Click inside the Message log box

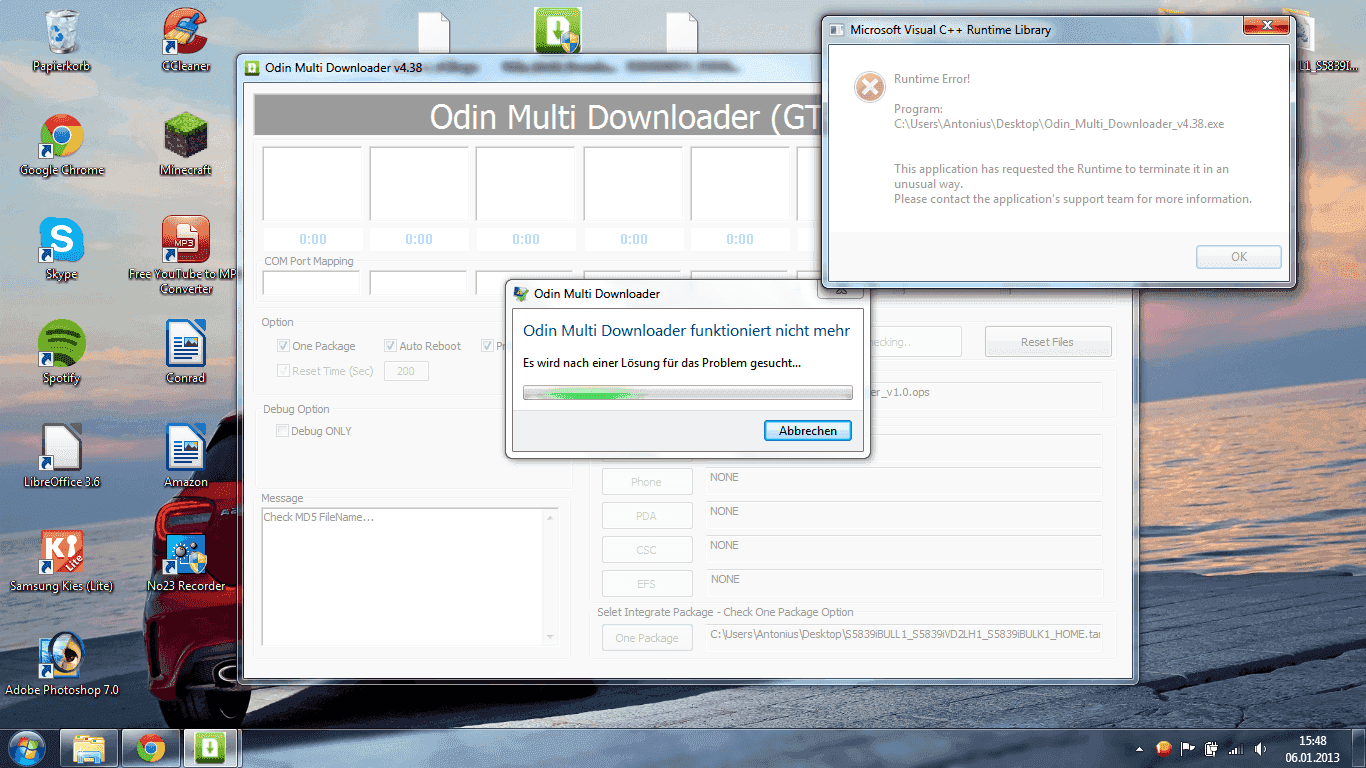pyautogui.click(x=403, y=577)
